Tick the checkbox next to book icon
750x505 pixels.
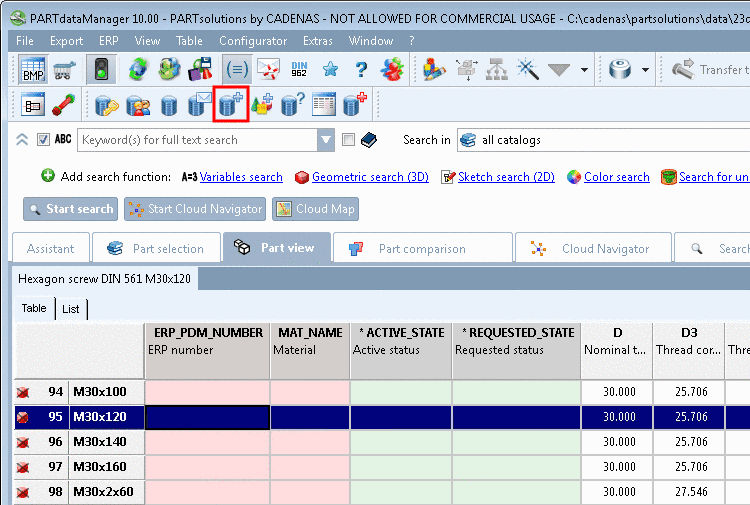(x=349, y=140)
